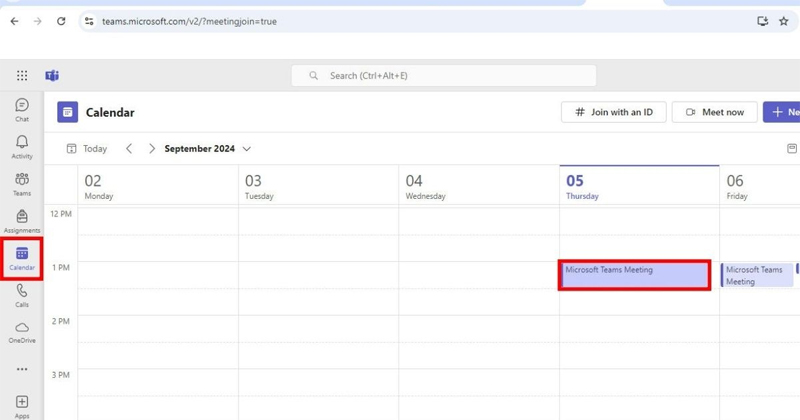Open Assignments in sidebar

[x=22, y=221]
